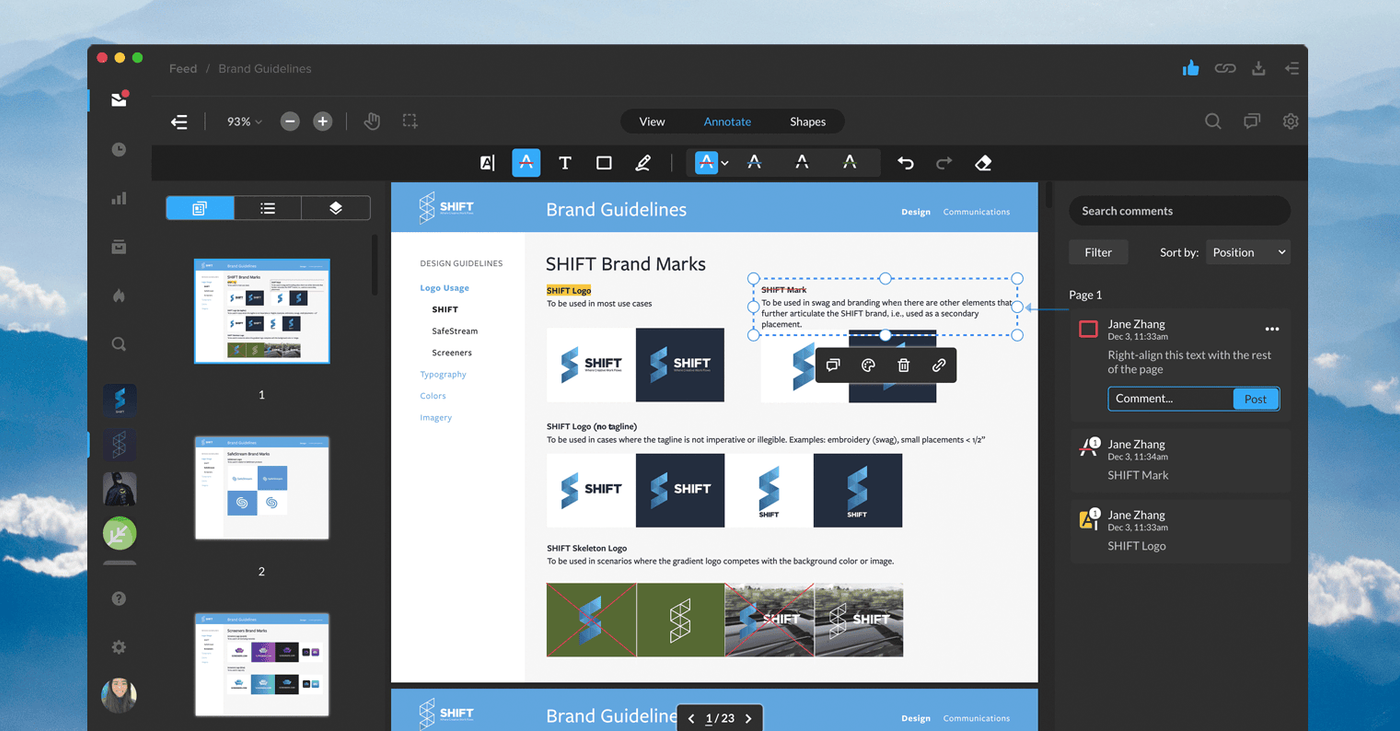
Task: Click link icon in floating annotation popup
Action: [x=938, y=365]
